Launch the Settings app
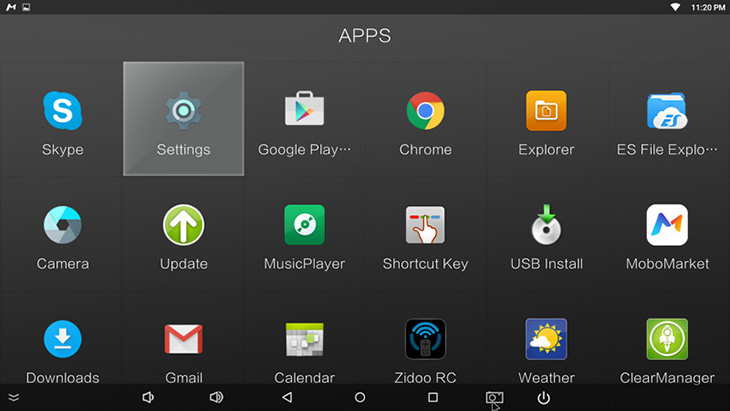The height and width of the screenshot is (411, 730). point(183,119)
